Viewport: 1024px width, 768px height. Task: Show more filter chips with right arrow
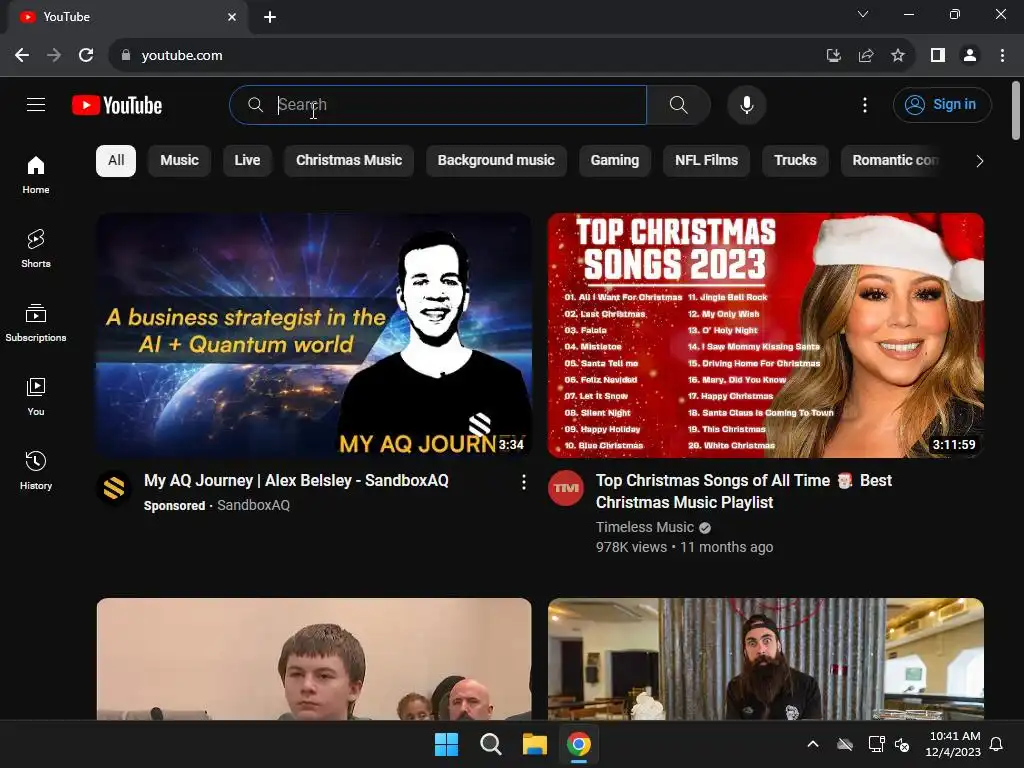tap(979, 161)
